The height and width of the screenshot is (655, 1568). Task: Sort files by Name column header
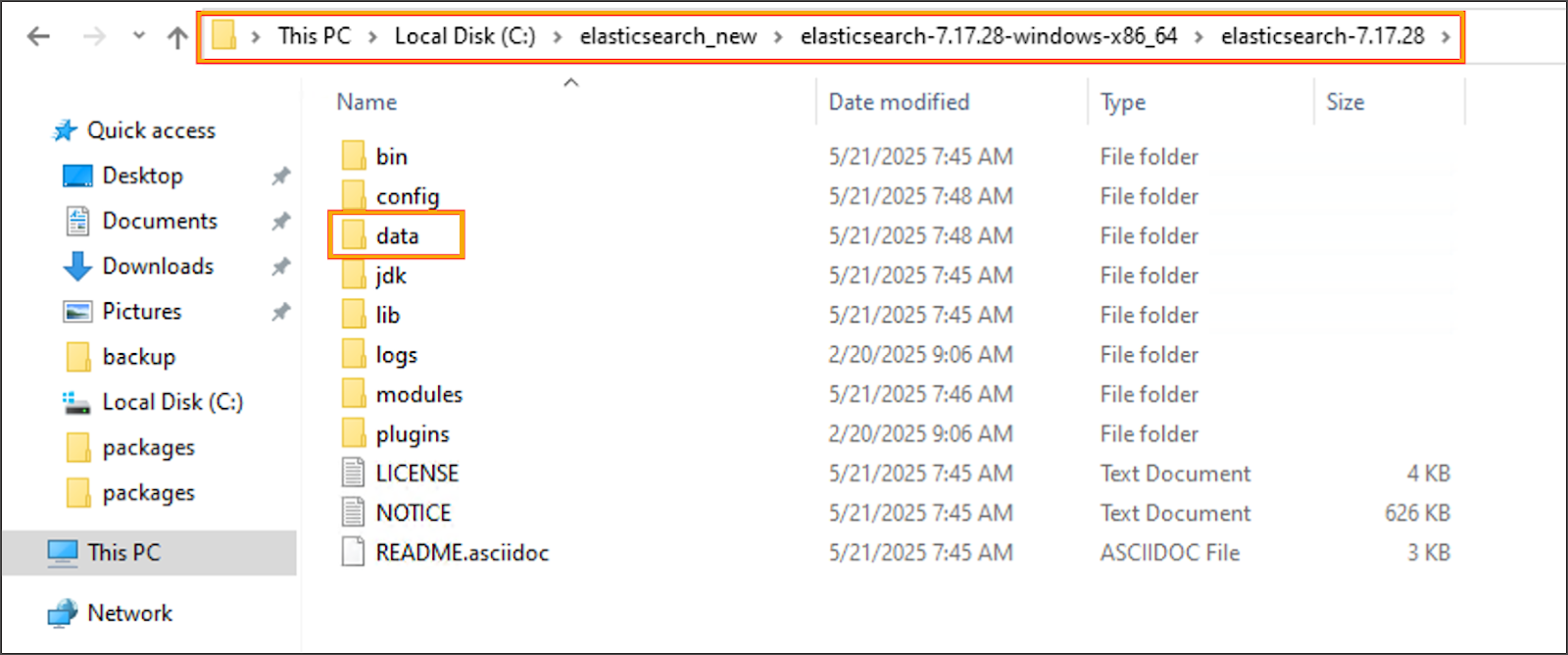(x=367, y=102)
